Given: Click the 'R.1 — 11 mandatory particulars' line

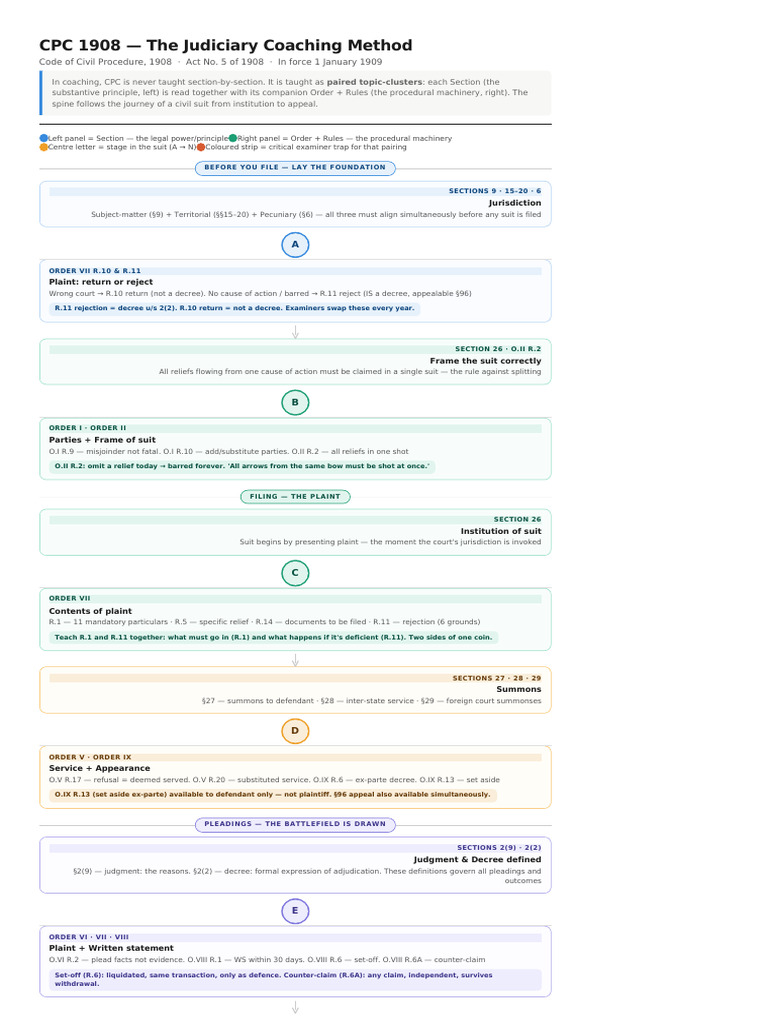Looking at the screenshot, I should tap(264, 622).
